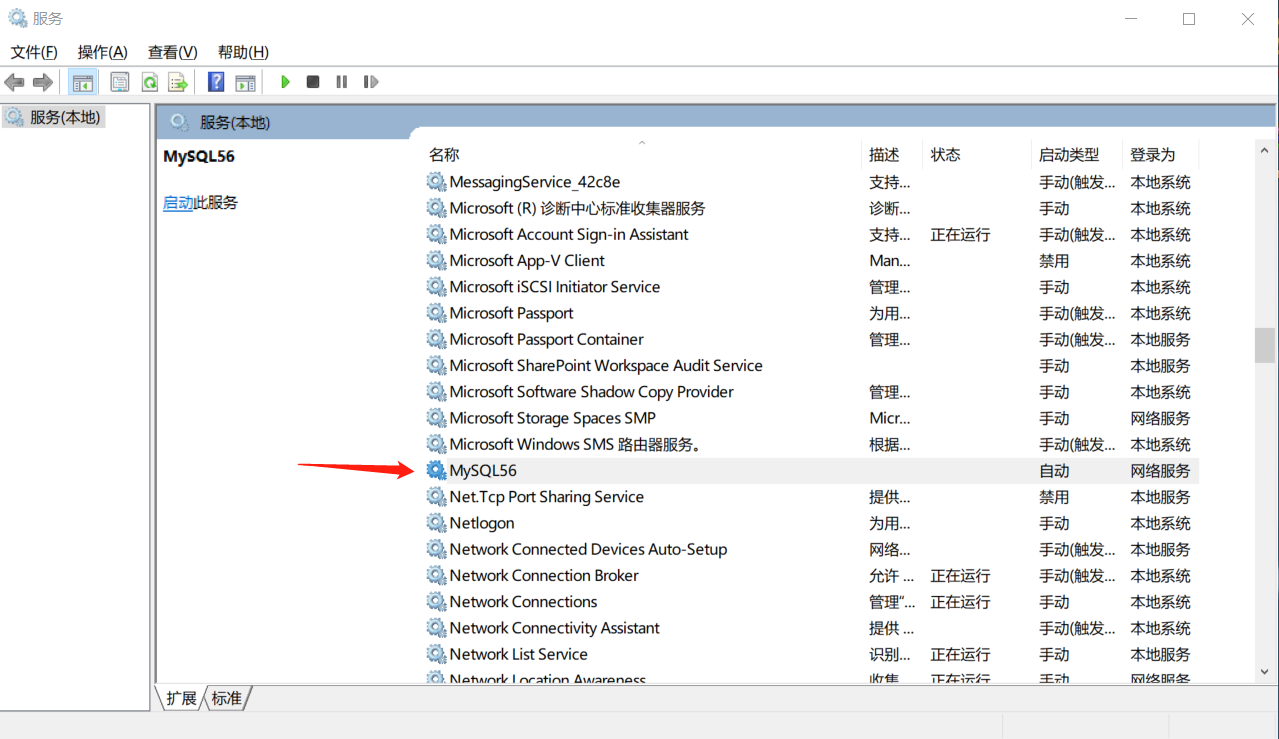Click MySQL56 heading in detail pane

click(199, 156)
